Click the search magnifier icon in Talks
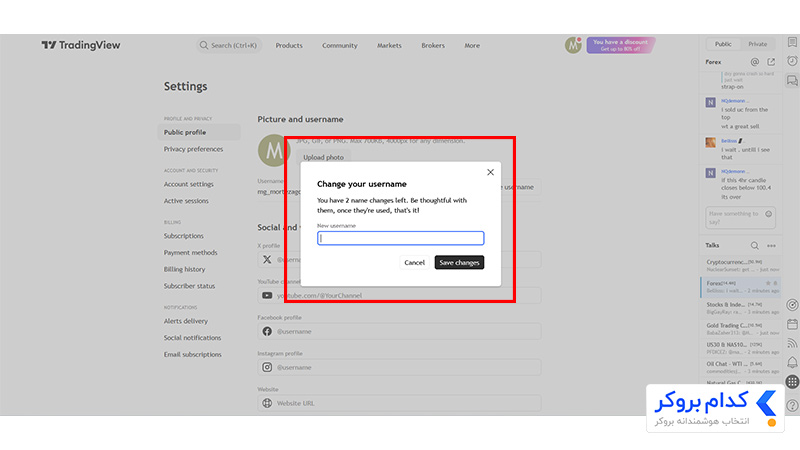This screenshot has width=800, height=450. 755,245
